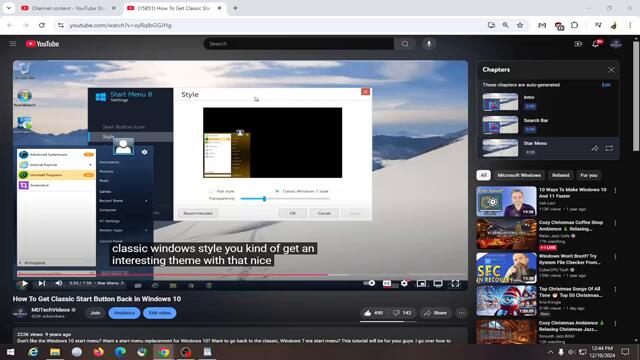Open the YouTube Create video icon

(x=578, y=44)
